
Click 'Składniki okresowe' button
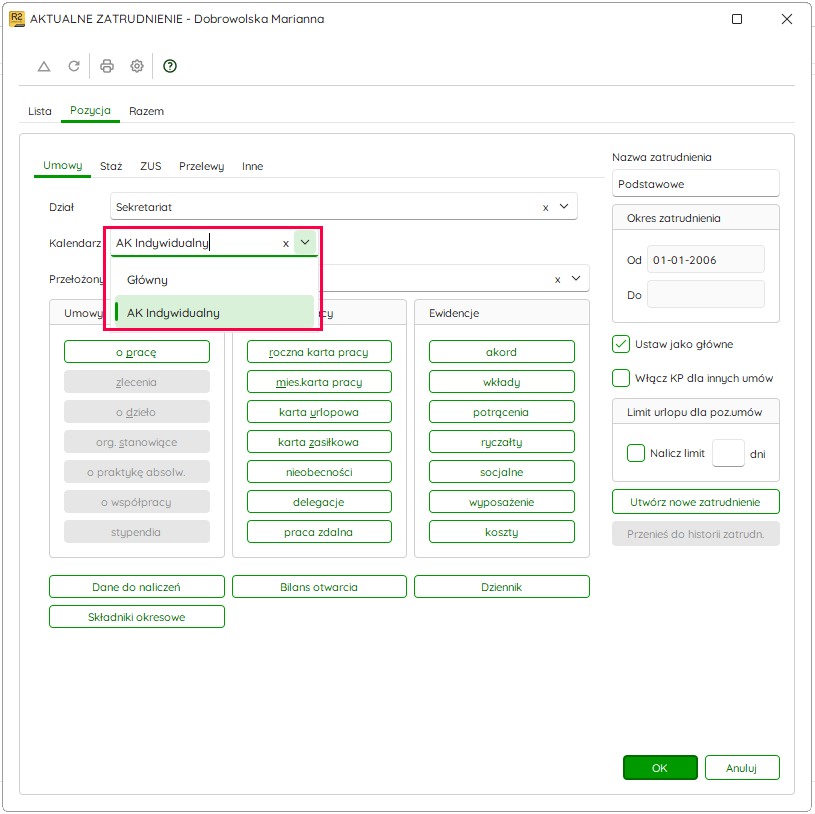(137, 617)
